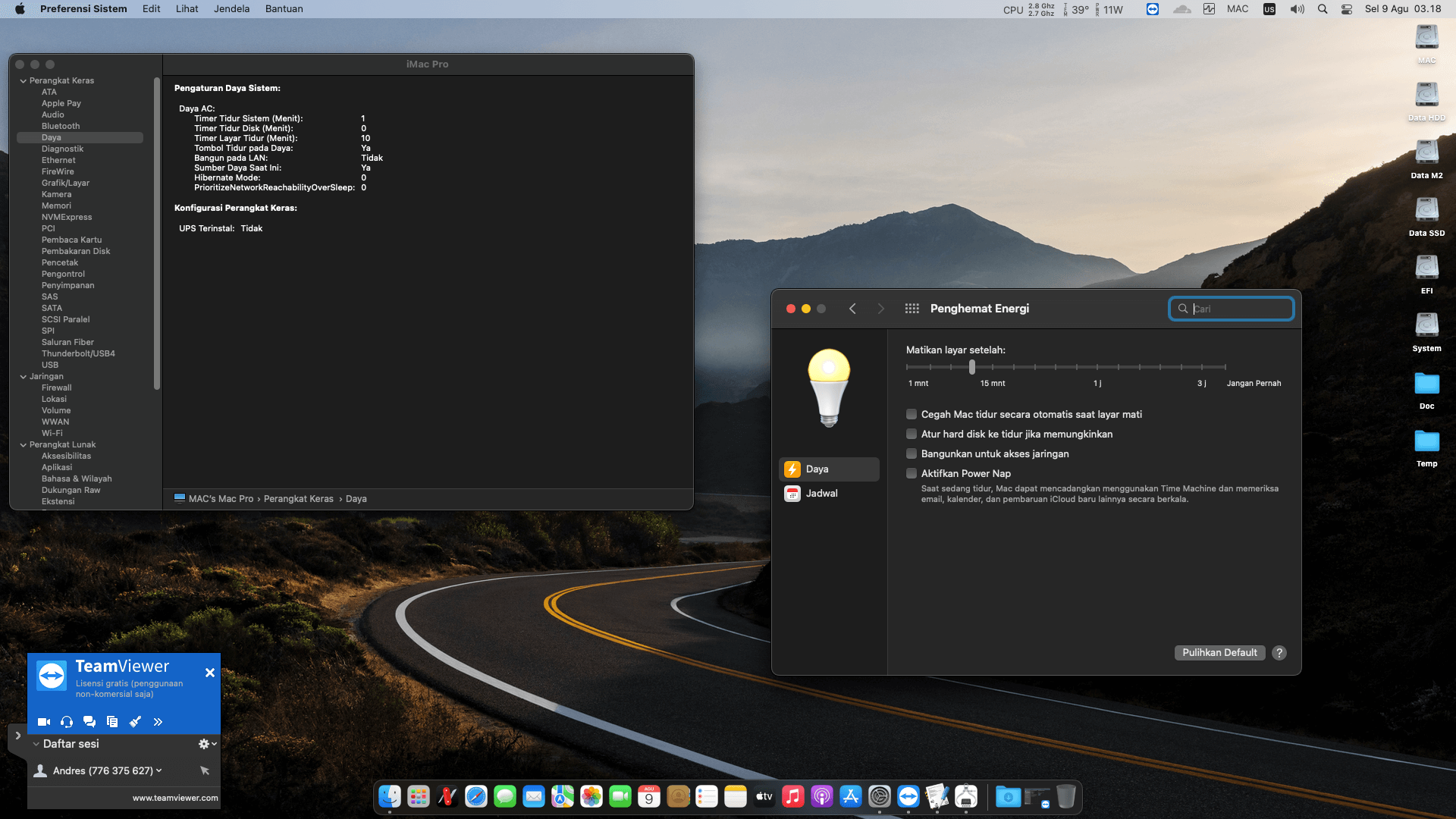Open the TeamViewer chat icon
The width and height of the screenshot is (1456, 819).
[x=89, y=722]
